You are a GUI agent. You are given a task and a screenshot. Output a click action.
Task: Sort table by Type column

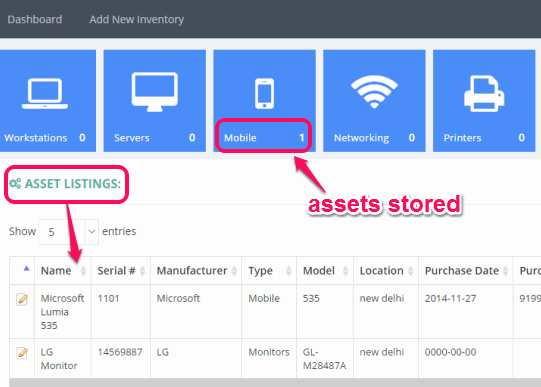click(269, 271)
